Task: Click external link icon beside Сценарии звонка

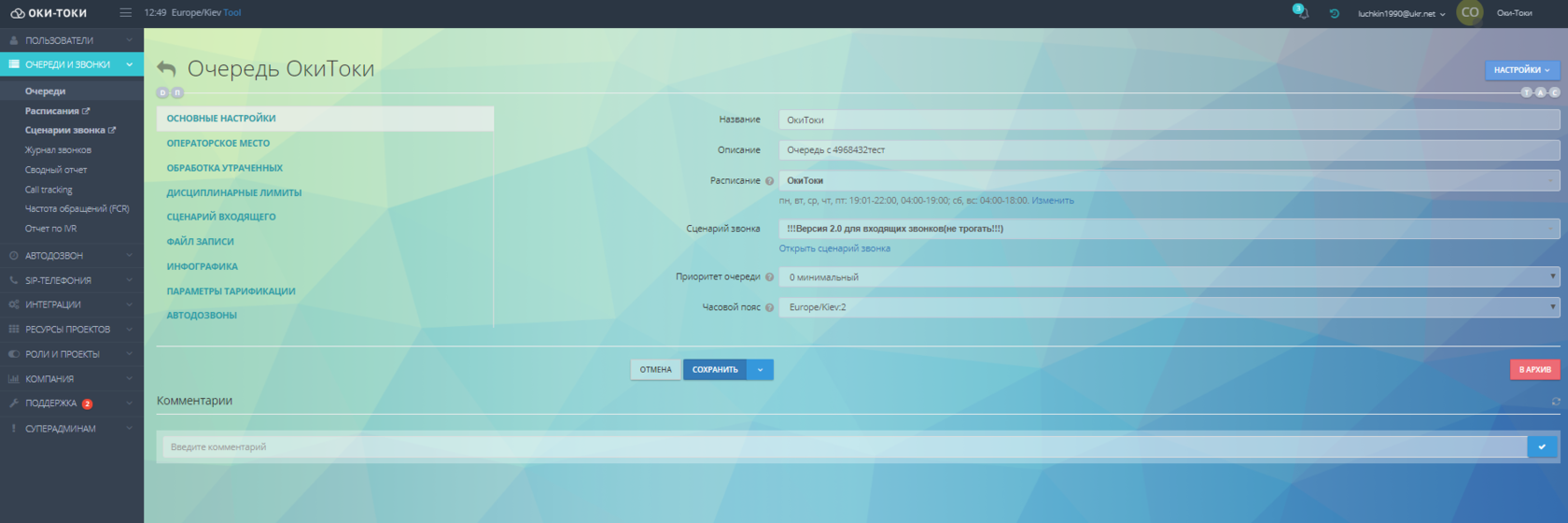Action: click(x=112, y=131)
